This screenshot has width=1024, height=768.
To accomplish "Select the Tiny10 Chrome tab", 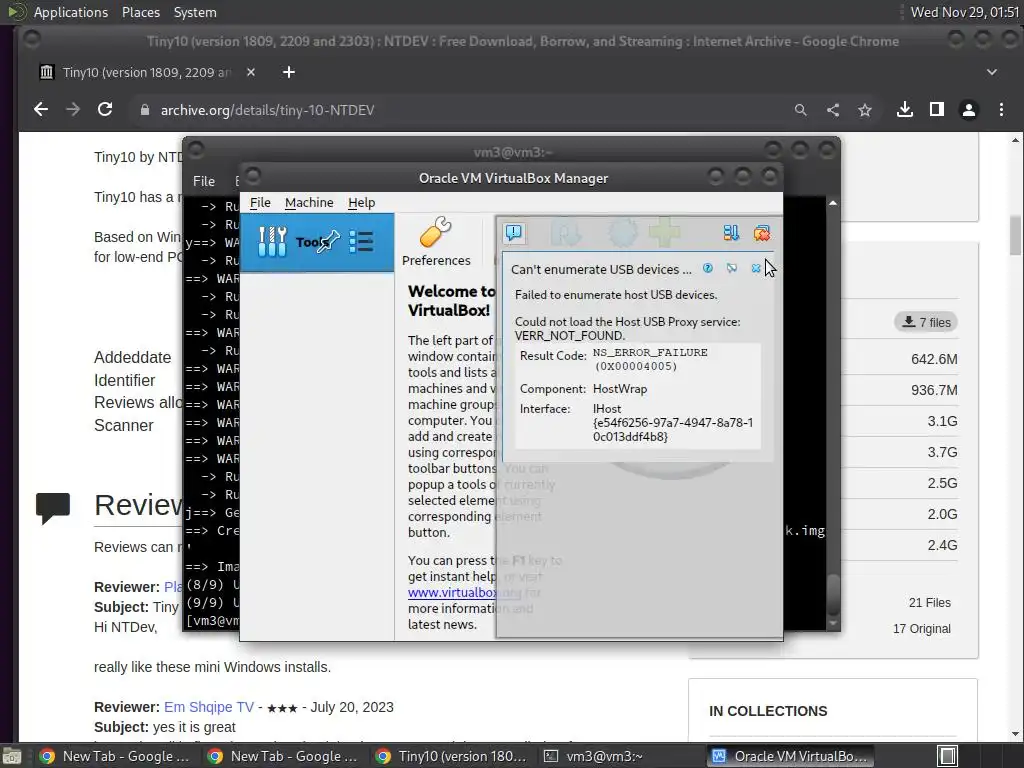I will [147, 72].
